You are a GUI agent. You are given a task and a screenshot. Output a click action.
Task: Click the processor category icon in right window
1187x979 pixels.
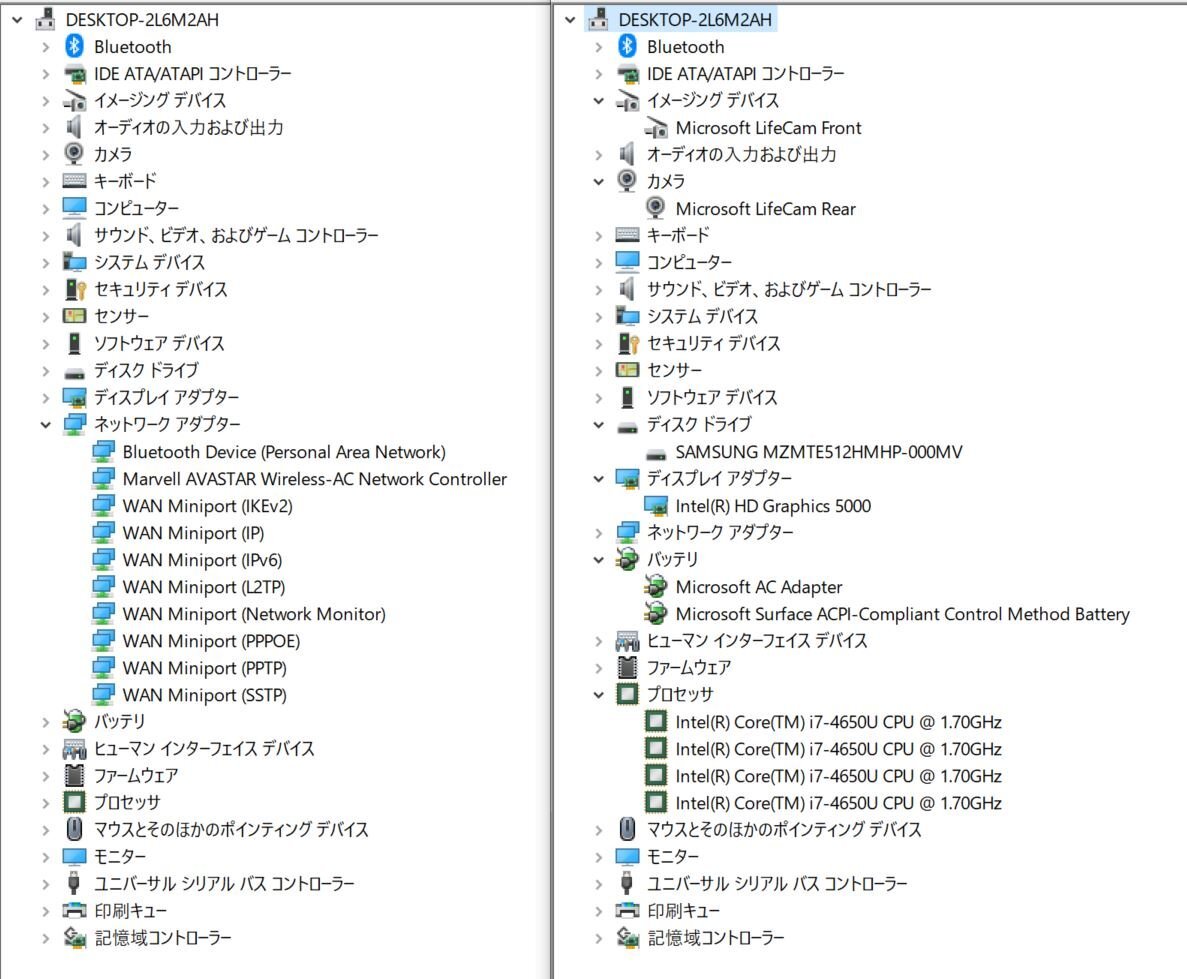[x=627, y=694]
